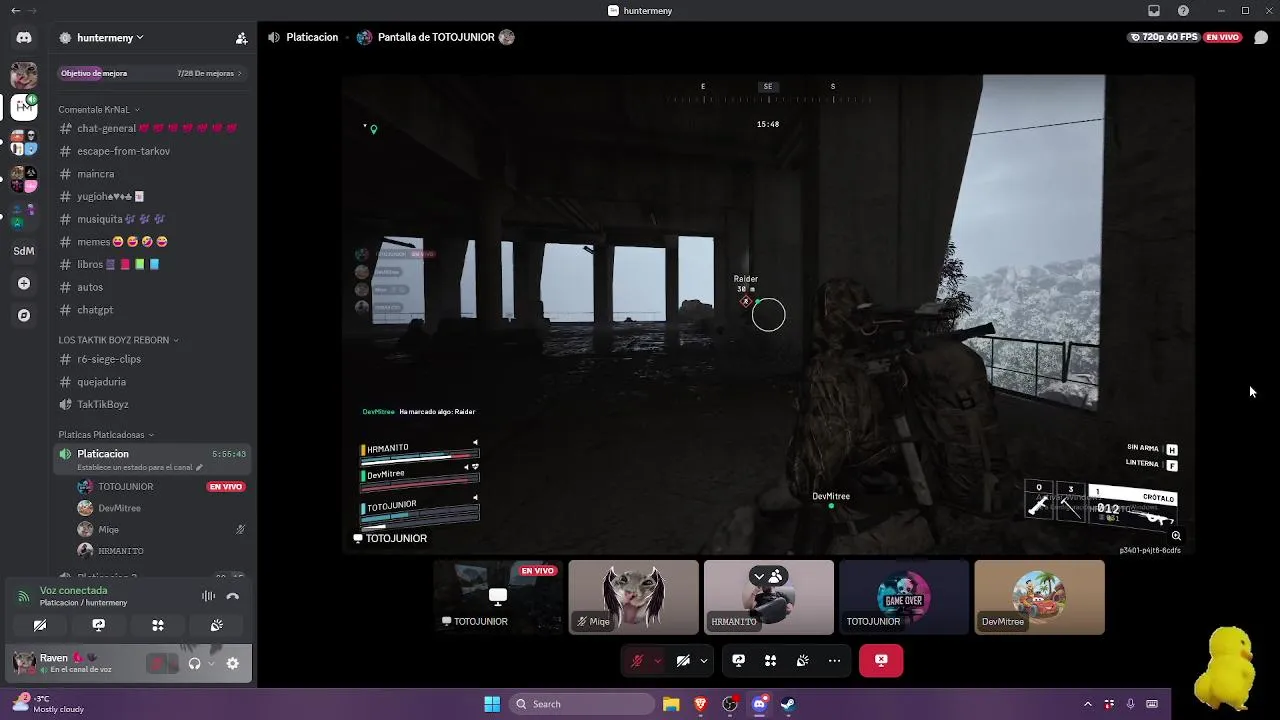Click magnifier zoom icon on stream corner
Viewport: 1280px width, 720px height.
[1176, 536]
